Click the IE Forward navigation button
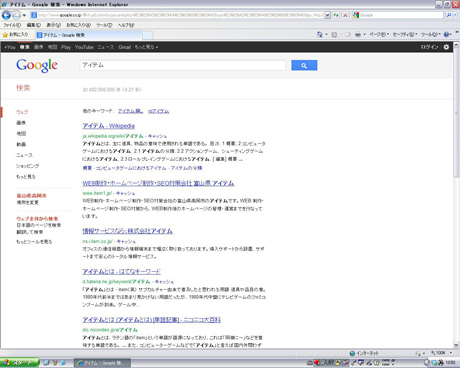Screen dimensions: 460x368 16,15
